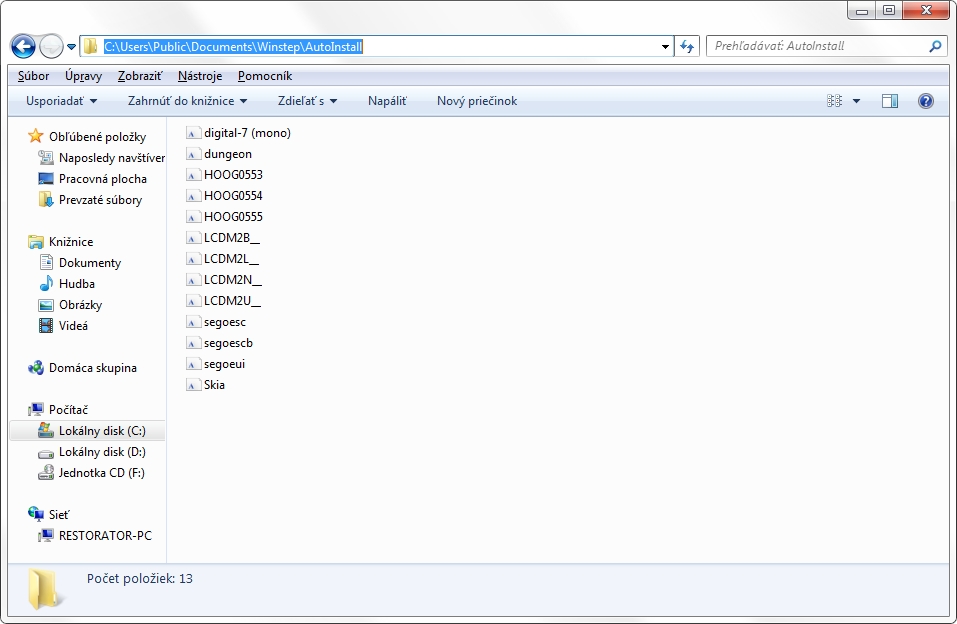The height and width of the screenshot is (624, 957).
Task: Click the Napáliť button
Action: click(387, 101)
